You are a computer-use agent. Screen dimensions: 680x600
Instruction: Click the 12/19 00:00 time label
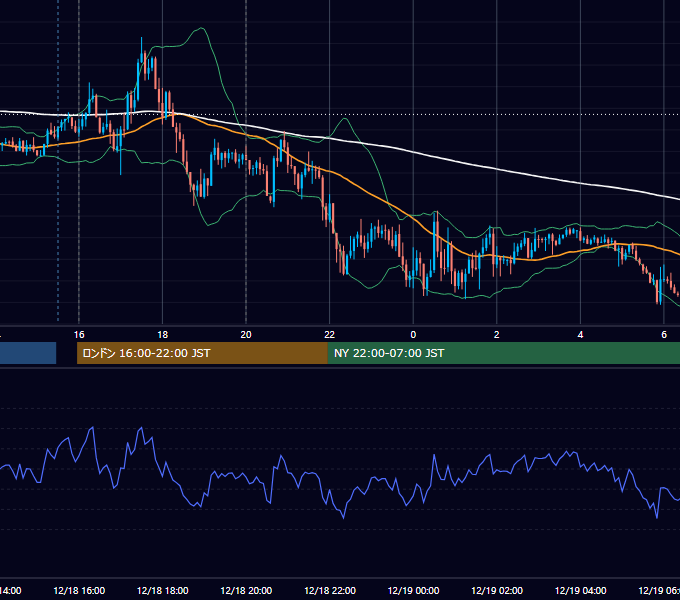click(x=413, y=590)
